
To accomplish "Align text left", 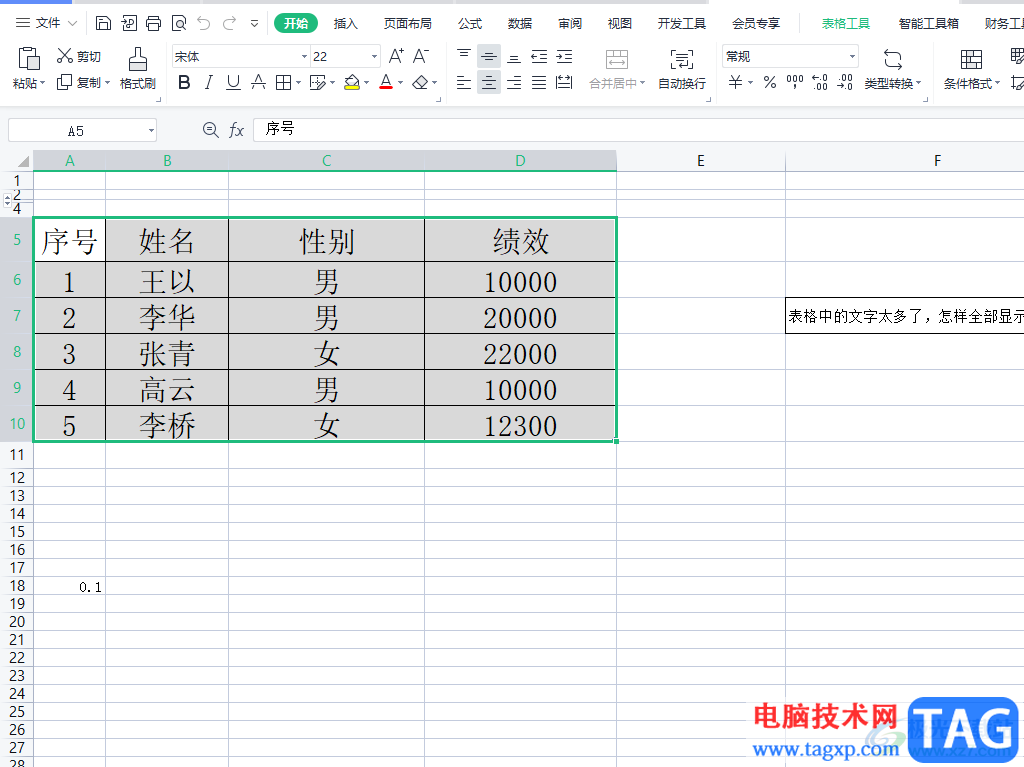I will point(464,82).
